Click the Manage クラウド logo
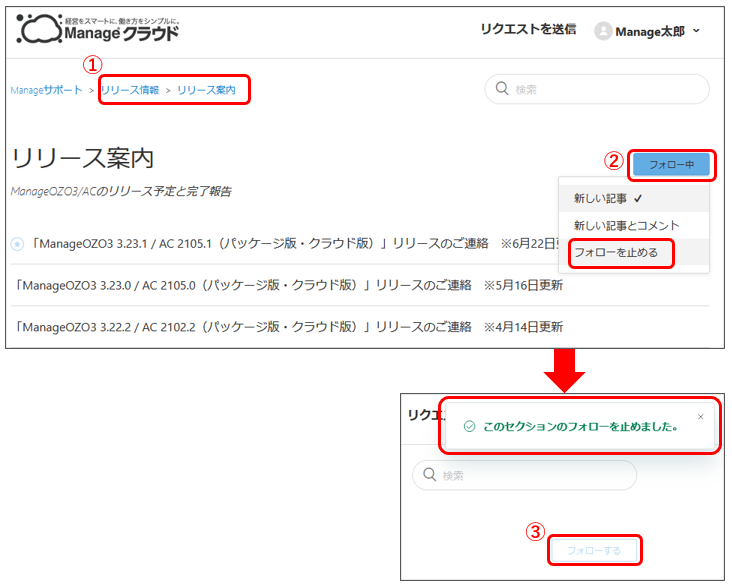 coord(98,30)
